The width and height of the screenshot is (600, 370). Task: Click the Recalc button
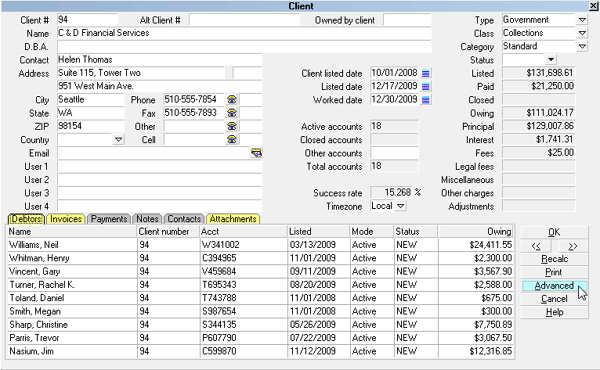(x=554, y=259)
